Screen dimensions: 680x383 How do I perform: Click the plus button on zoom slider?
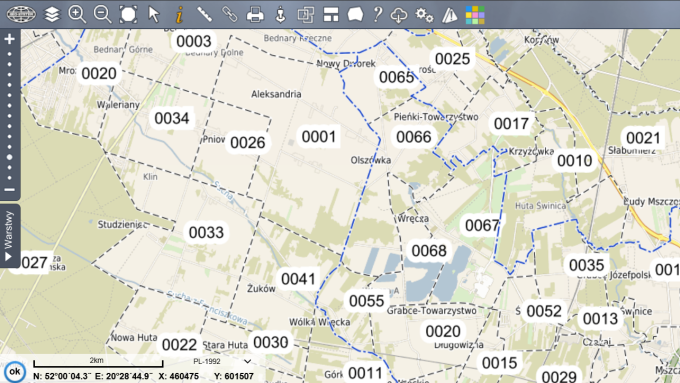tap(10, 39)
